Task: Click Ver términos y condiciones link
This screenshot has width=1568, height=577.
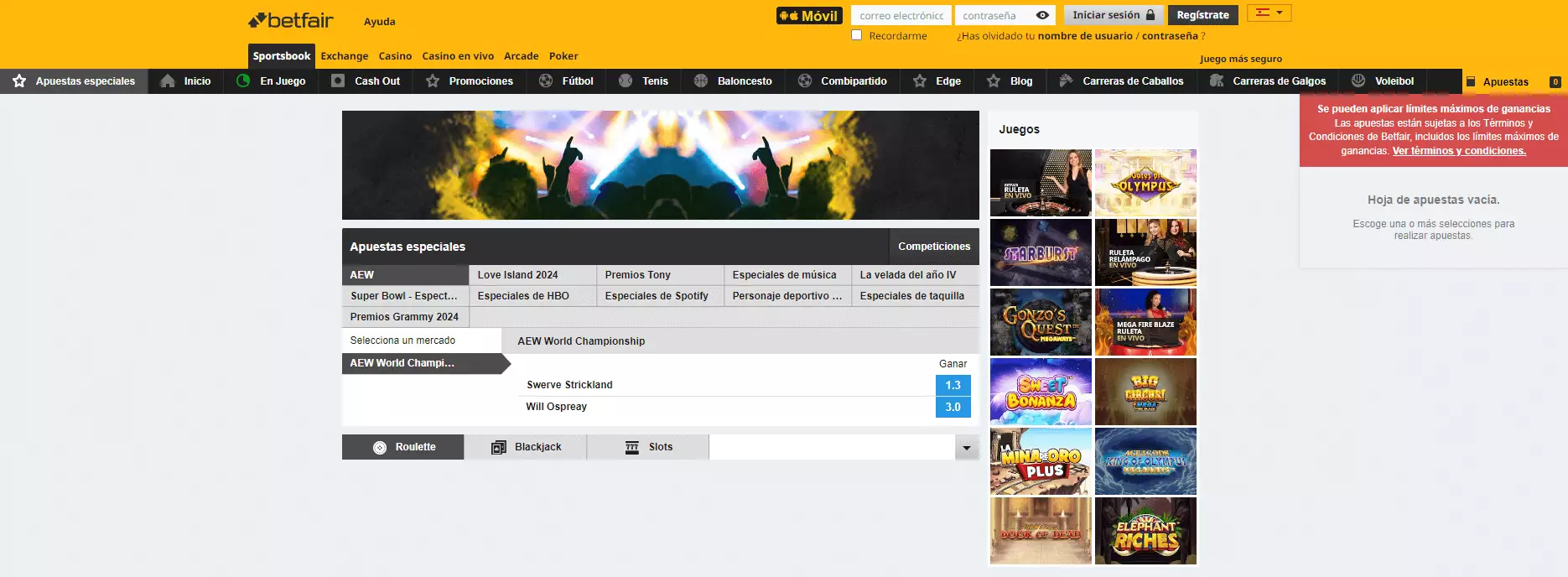Action: pos(1459,151)
